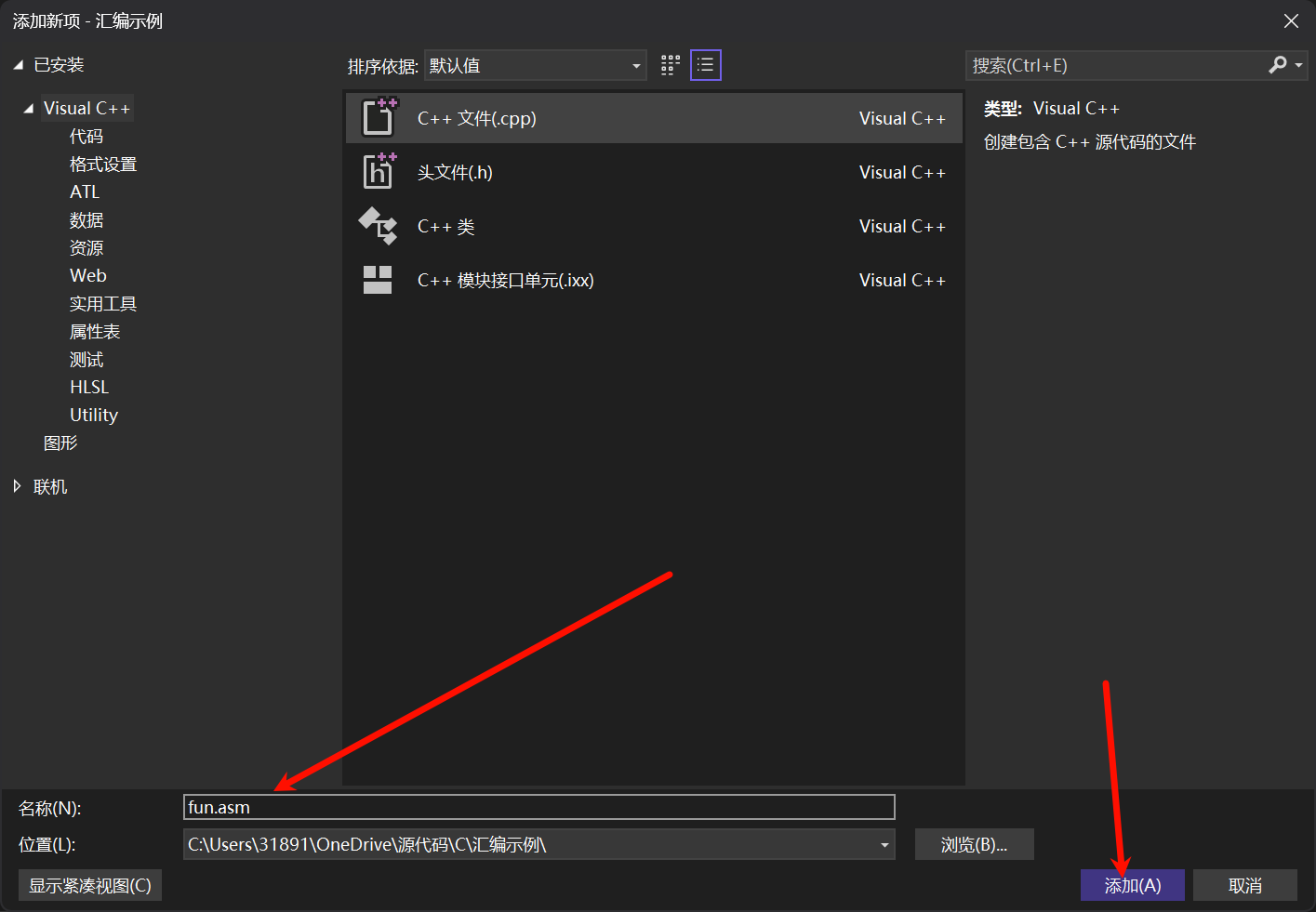
Task: Switch to medium list view
Action: click(706, 65)
